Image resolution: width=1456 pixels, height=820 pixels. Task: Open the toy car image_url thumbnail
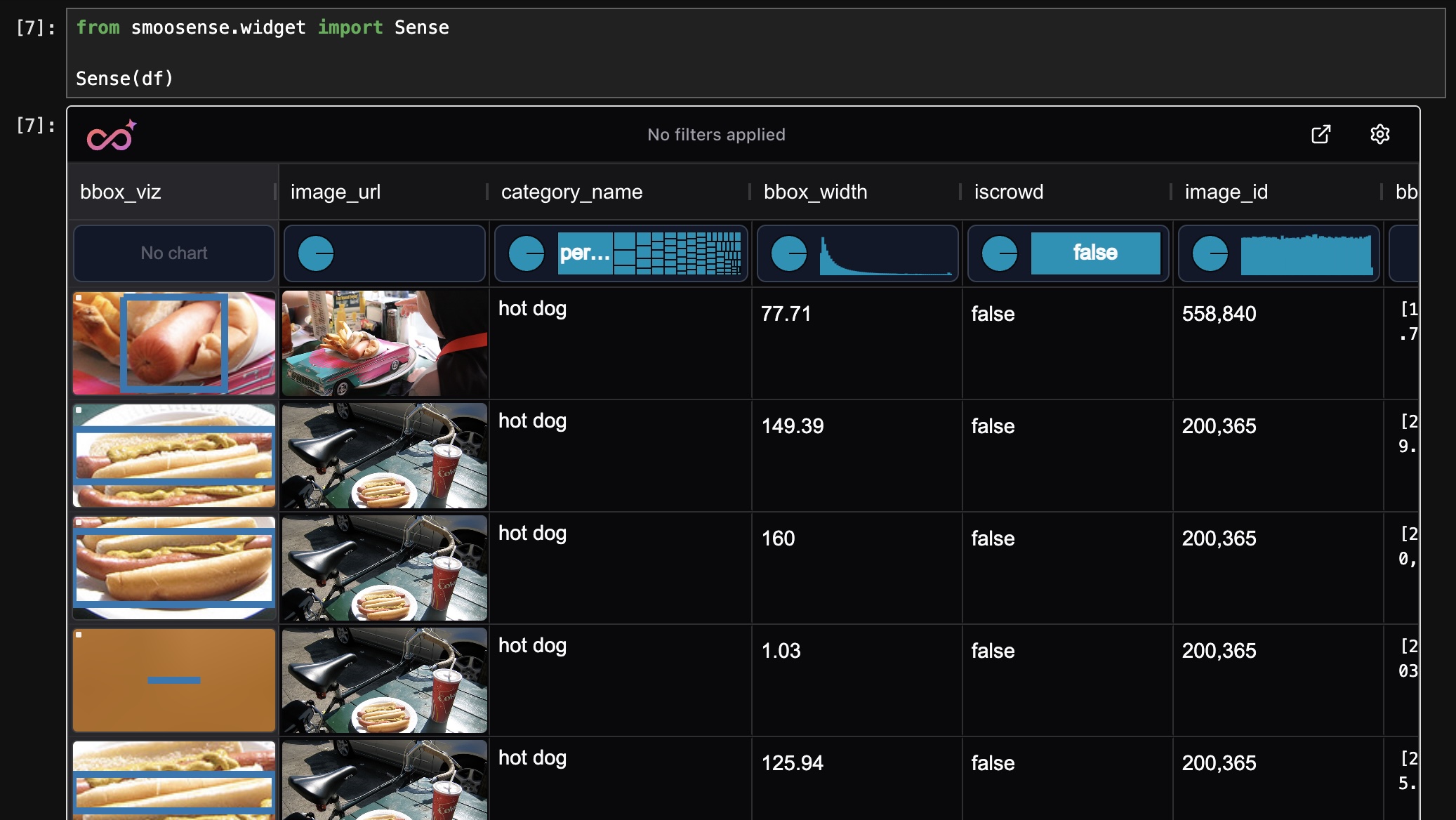[x=384, y=343]
